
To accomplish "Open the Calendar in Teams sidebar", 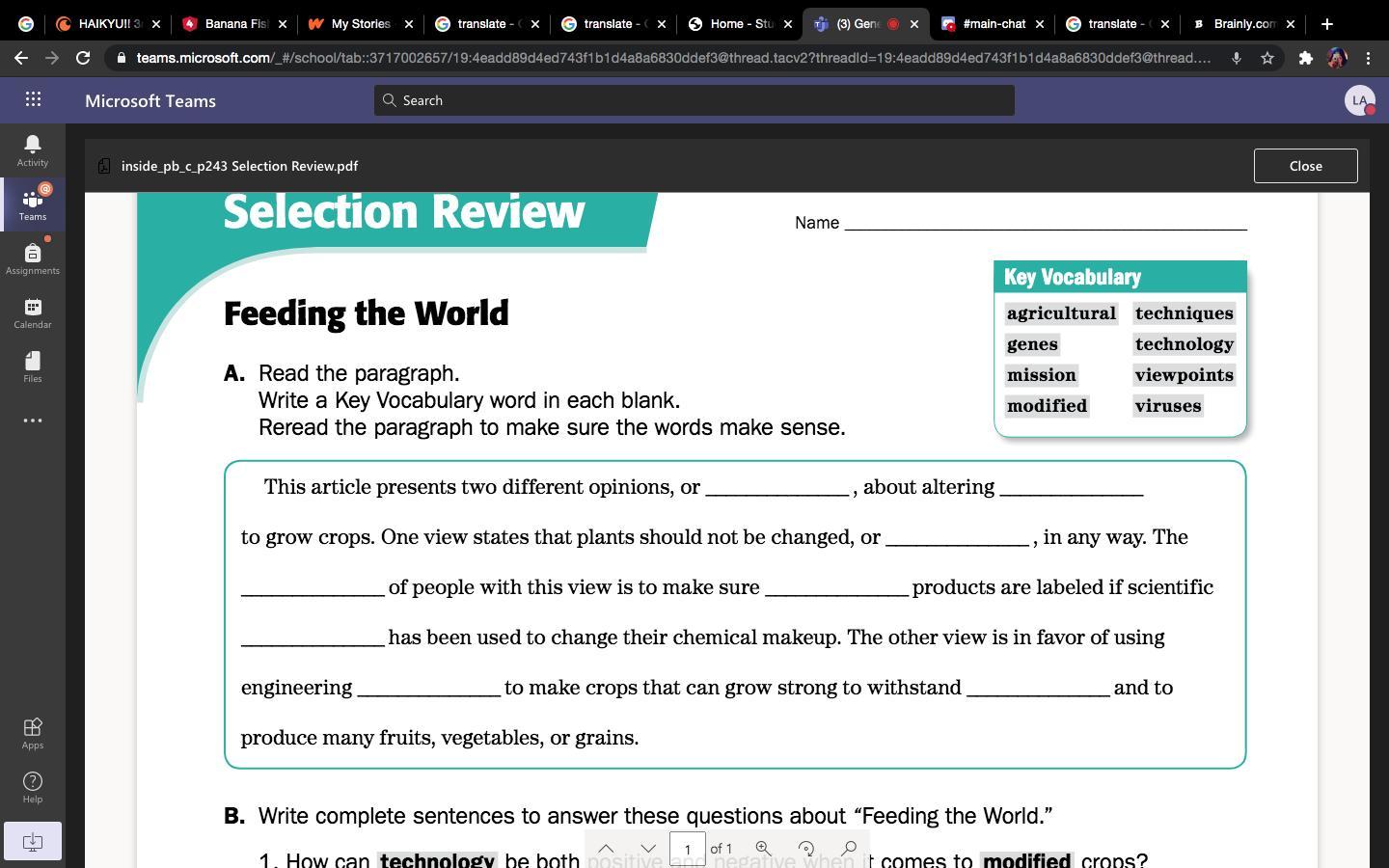I will [32, 312].
